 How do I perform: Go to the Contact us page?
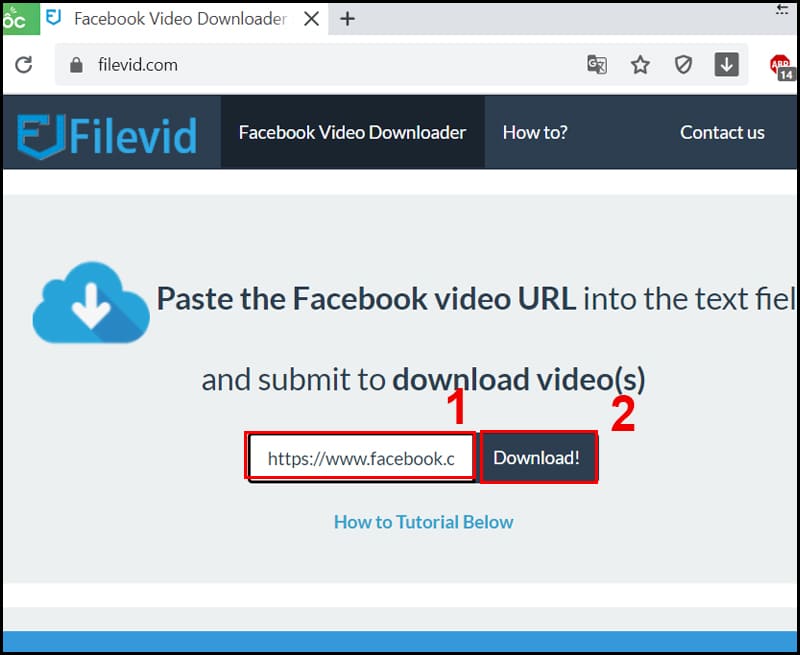click(722, 132)
